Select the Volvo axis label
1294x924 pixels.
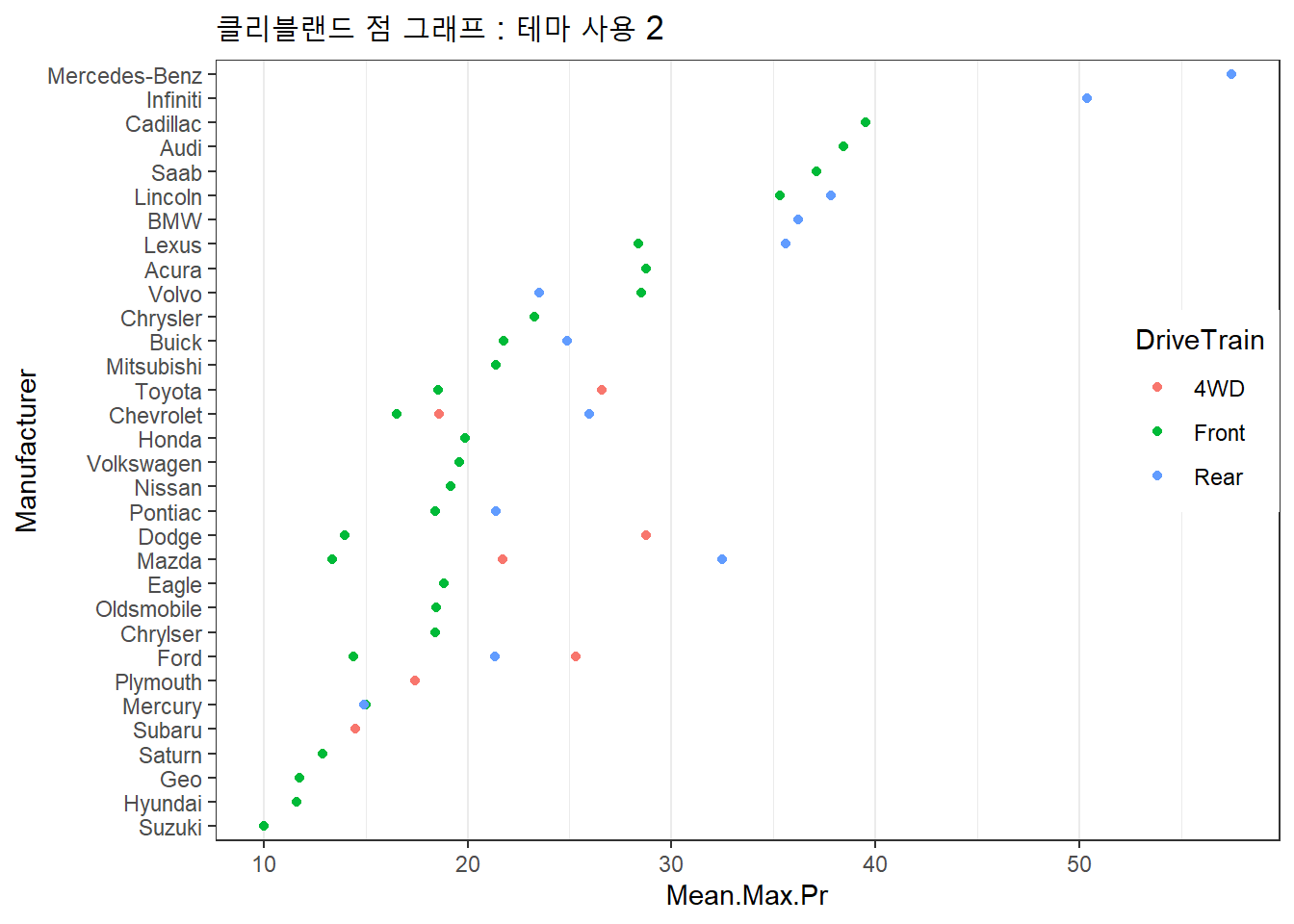(175, 295)
